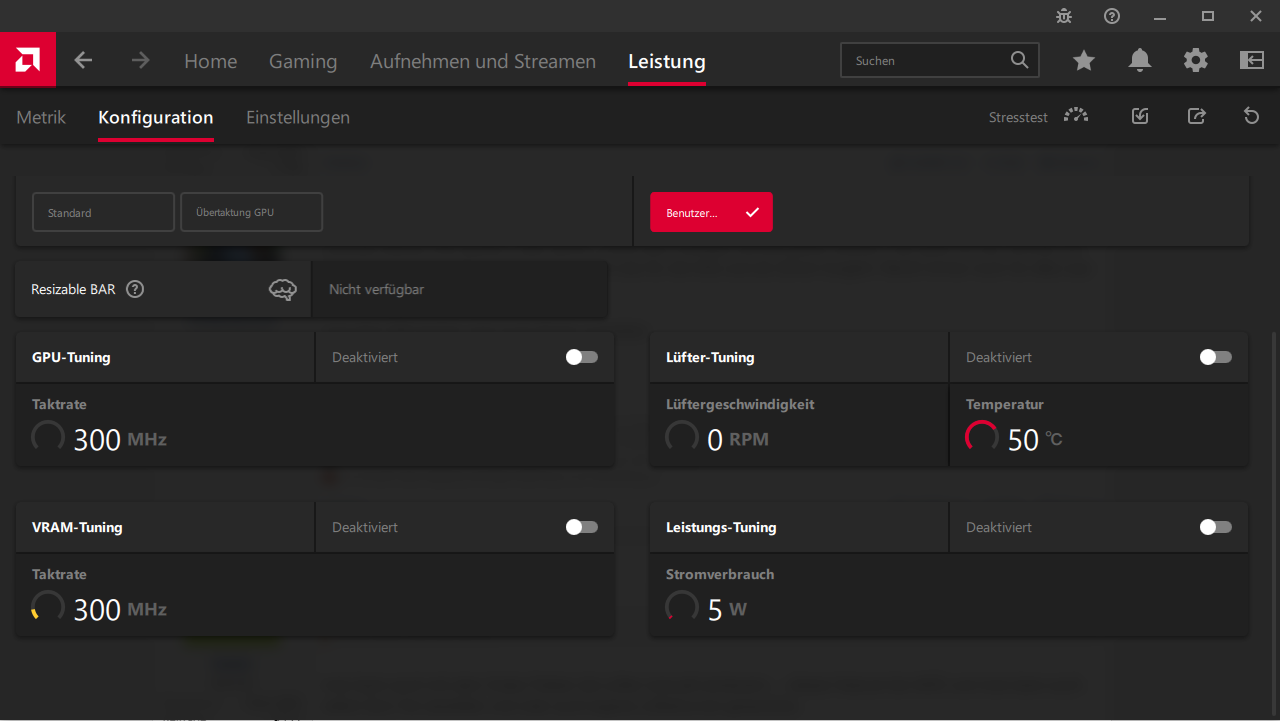Image resolution: width=1280 pixels, height=721 pixels.
Task: Select the Leistung tab
Action: pos(667,61)
